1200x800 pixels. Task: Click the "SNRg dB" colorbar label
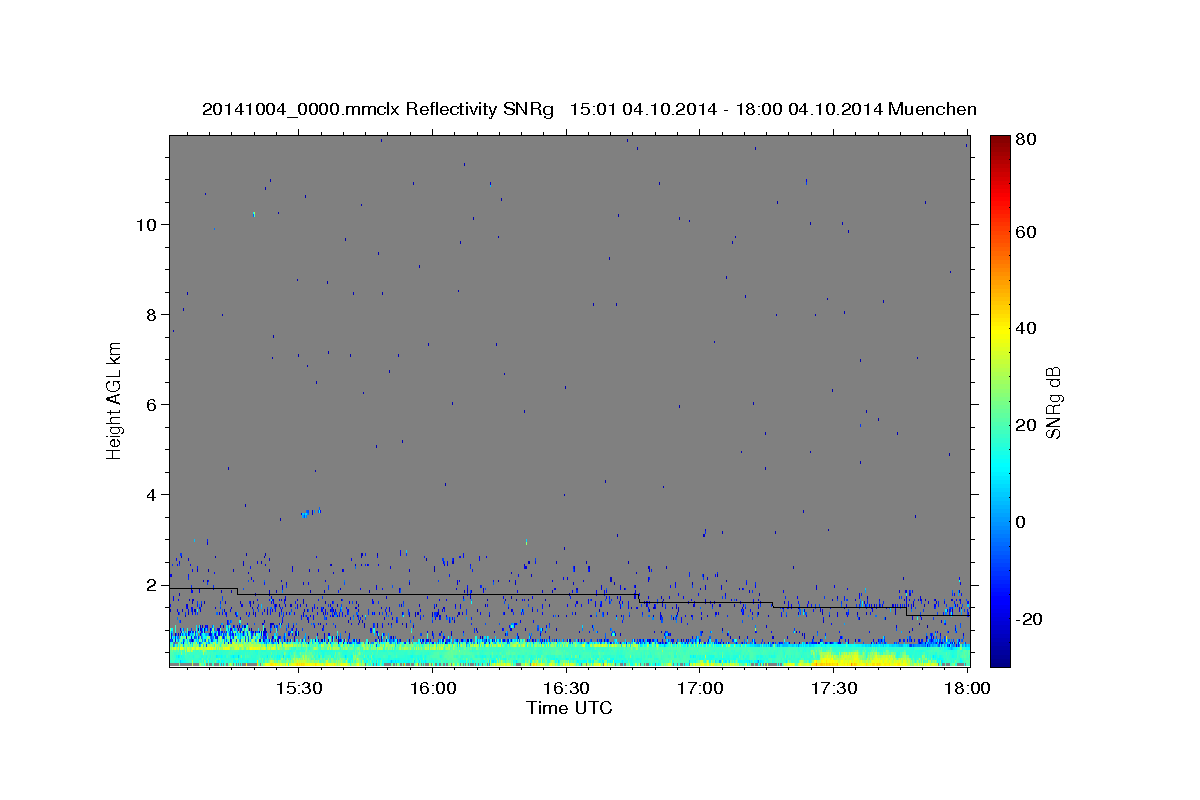1052,402
